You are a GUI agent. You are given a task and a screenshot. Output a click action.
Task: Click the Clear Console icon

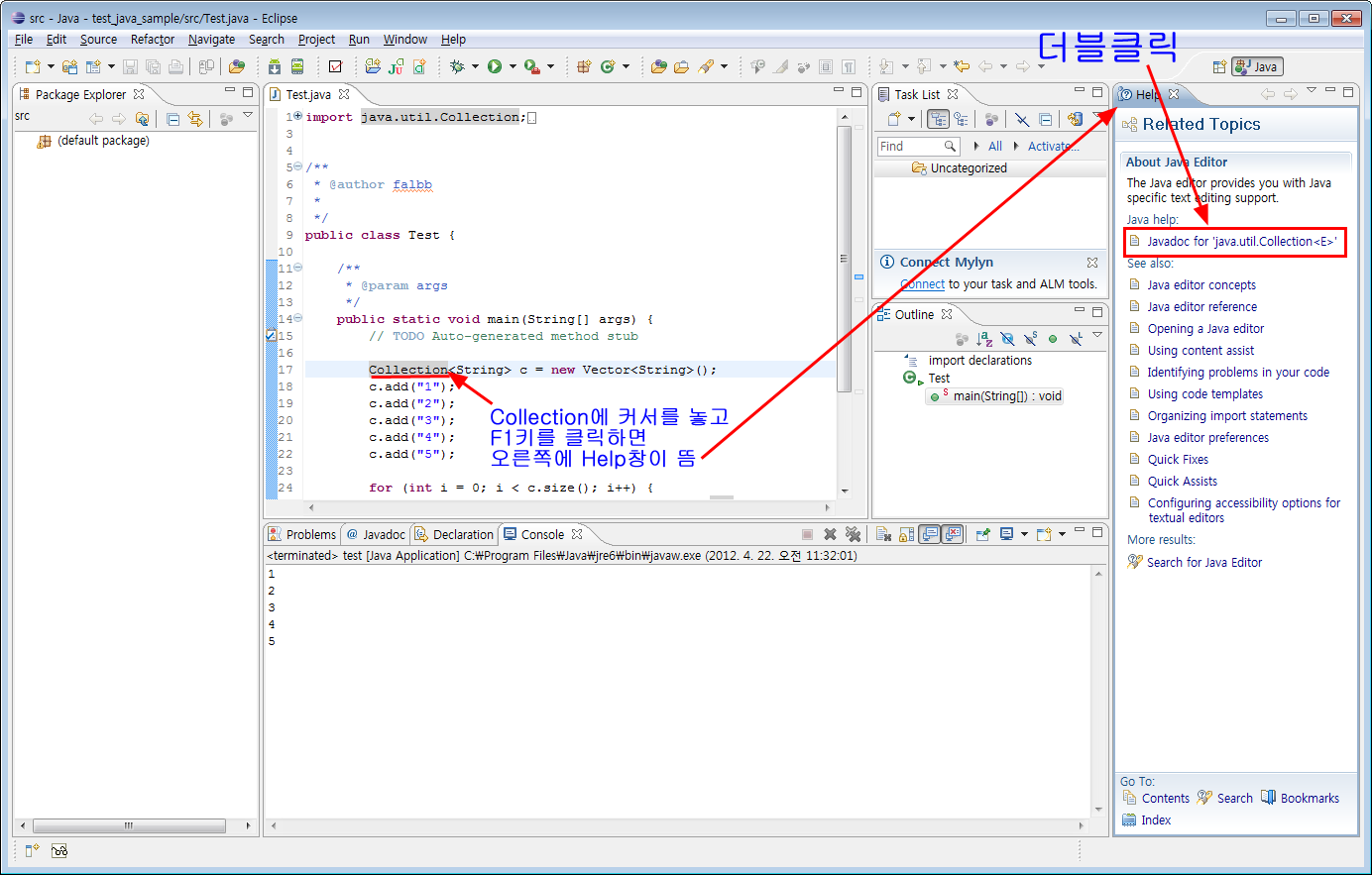point(883,534)
